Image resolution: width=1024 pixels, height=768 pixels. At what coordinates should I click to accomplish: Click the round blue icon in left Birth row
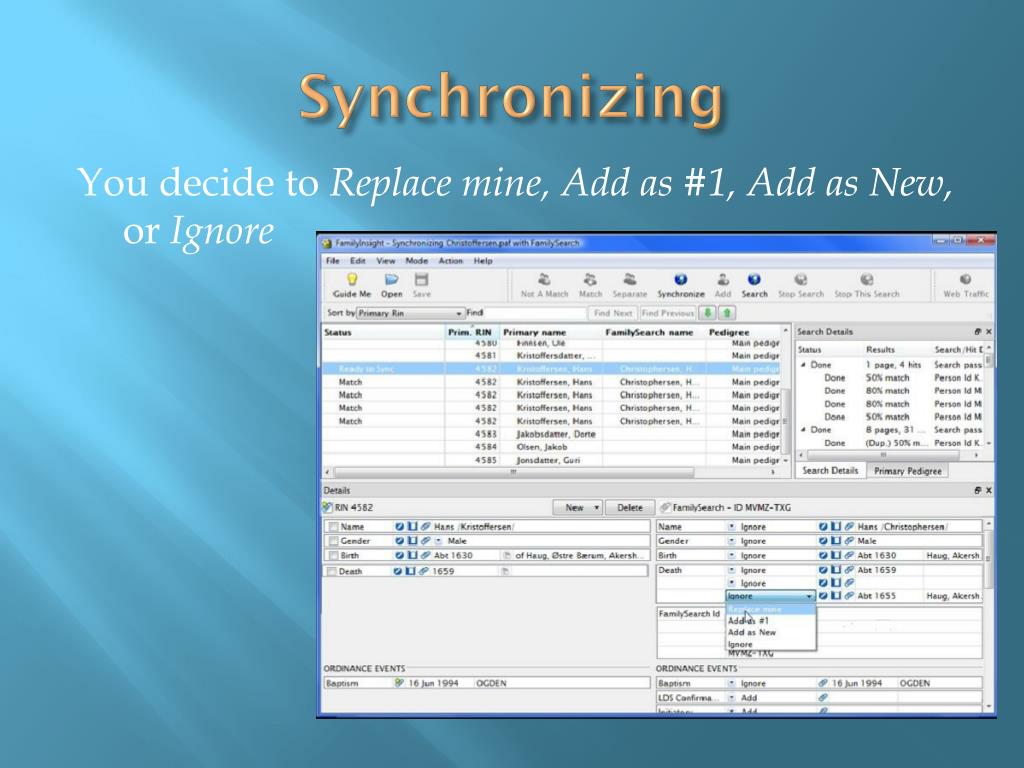398,555
